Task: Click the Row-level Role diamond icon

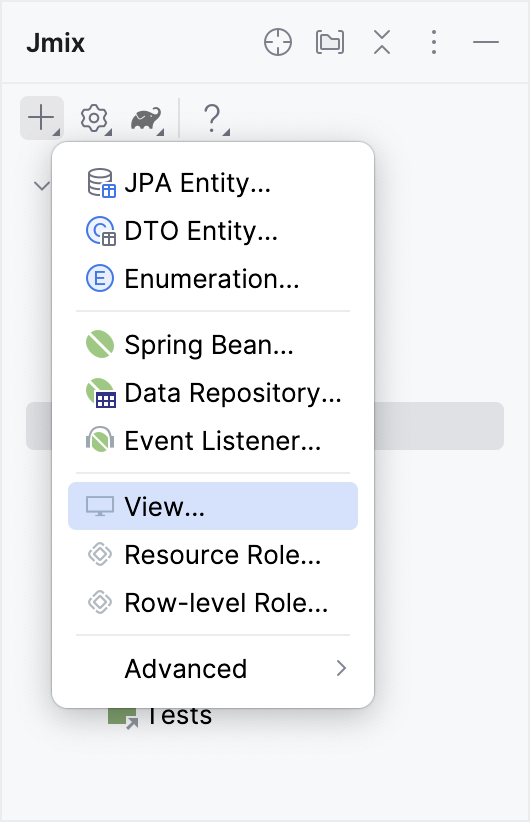Action: click(100, 603)
